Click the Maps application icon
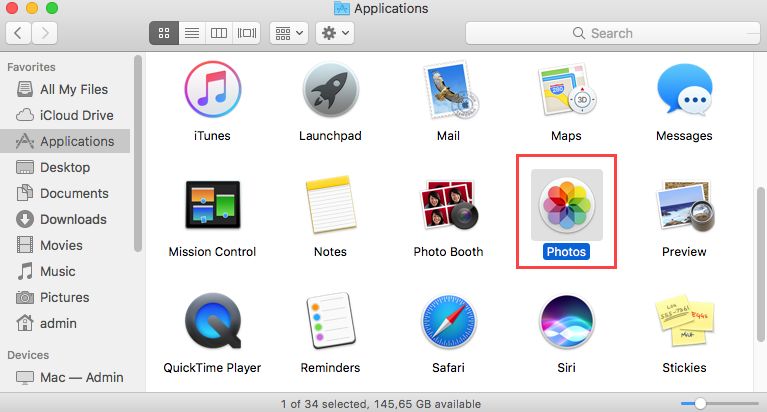The height and width of the screenshot is (412, 767). click(566, 91)
